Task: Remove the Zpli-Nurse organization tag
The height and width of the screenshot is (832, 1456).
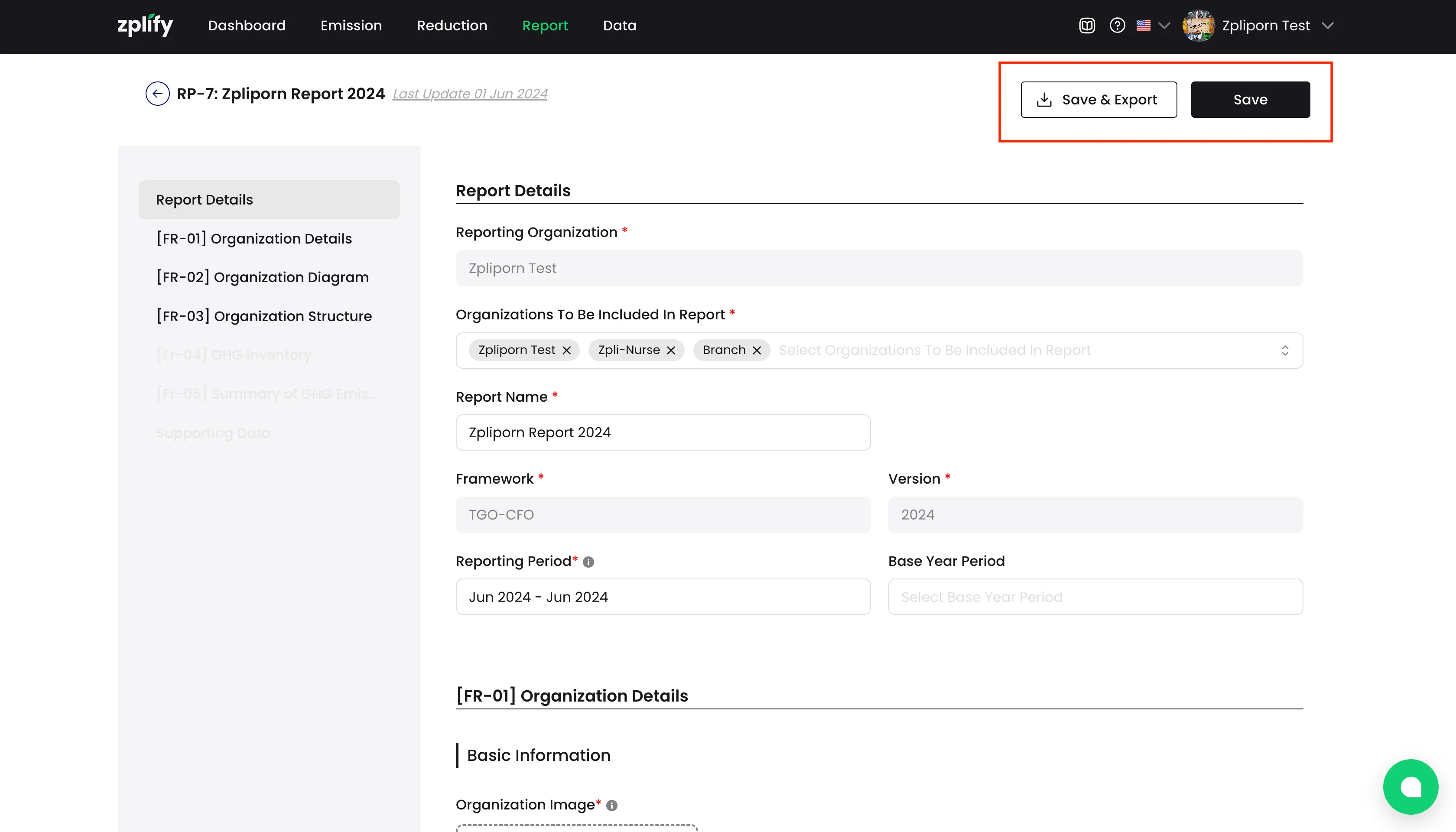Action: click(671, 350)
